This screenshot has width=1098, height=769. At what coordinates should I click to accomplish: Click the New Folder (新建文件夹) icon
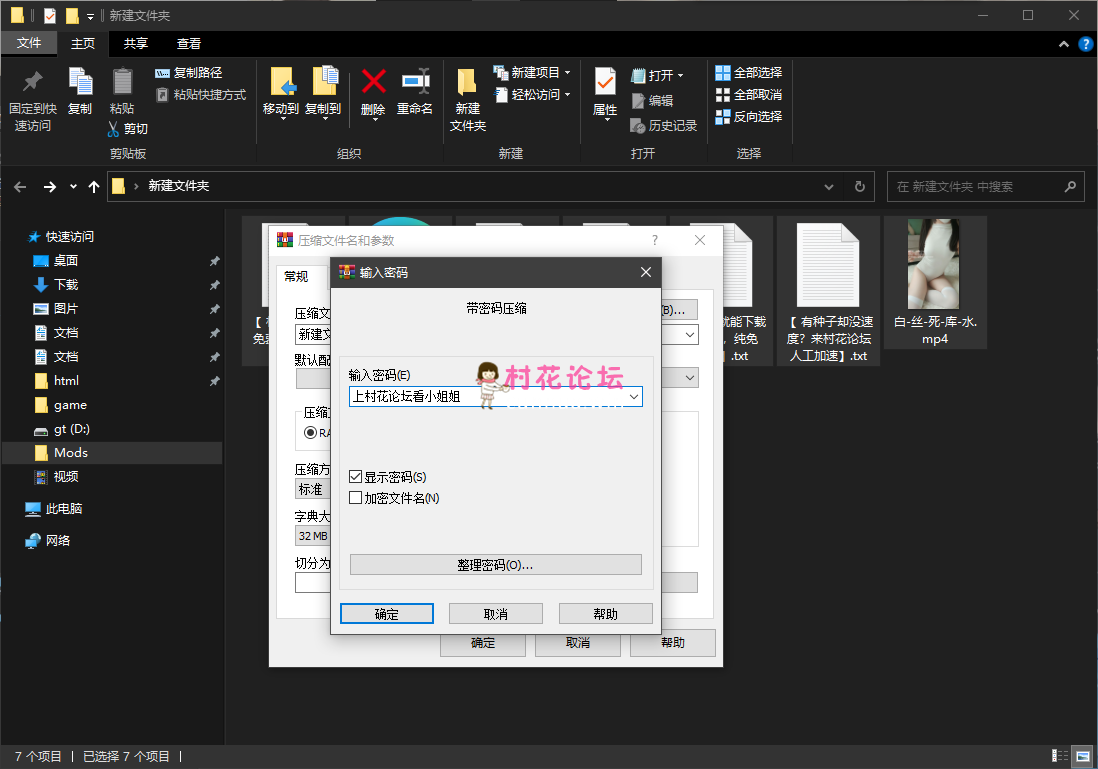[x=467, y=82]
